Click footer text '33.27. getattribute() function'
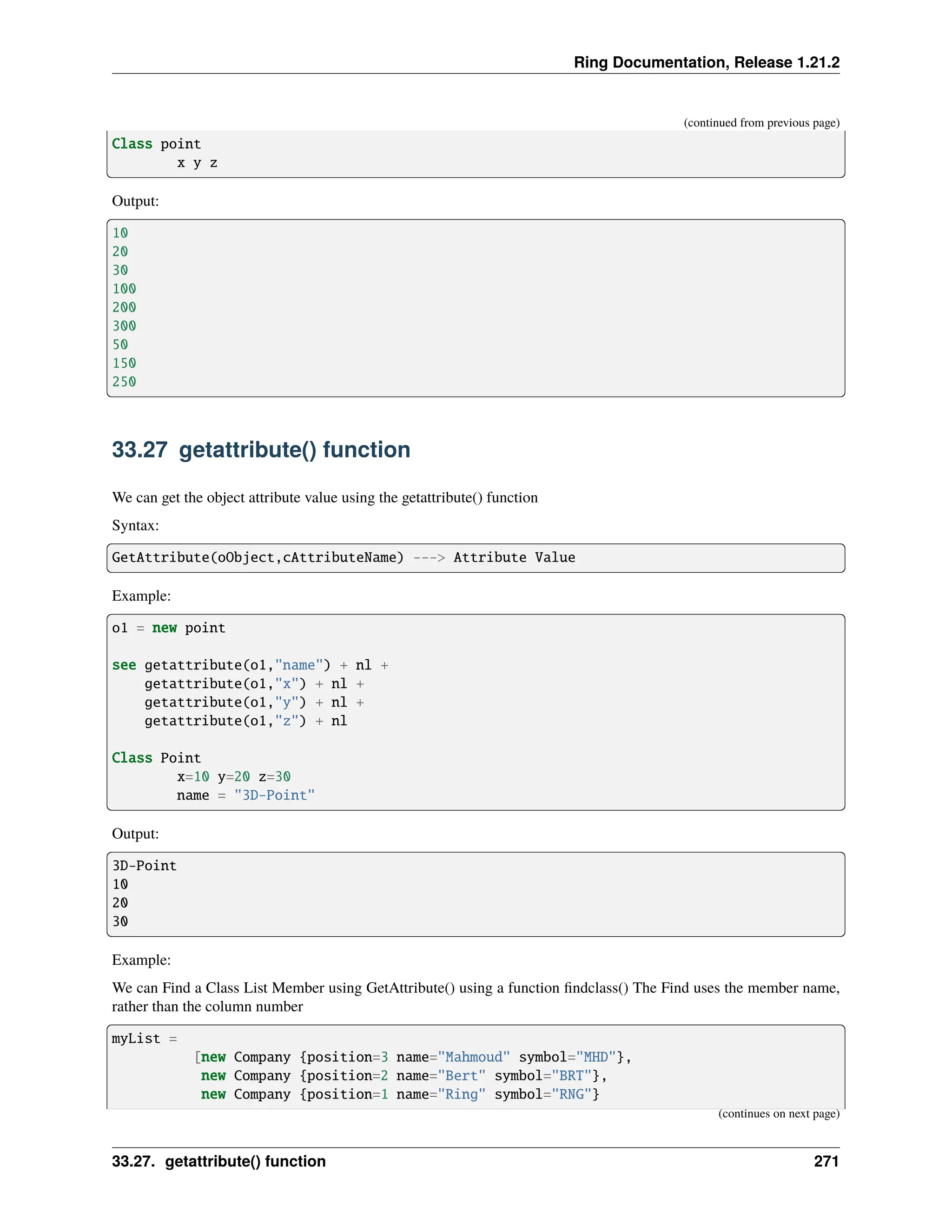The image size is (952, 1232). pos(219,1161)
